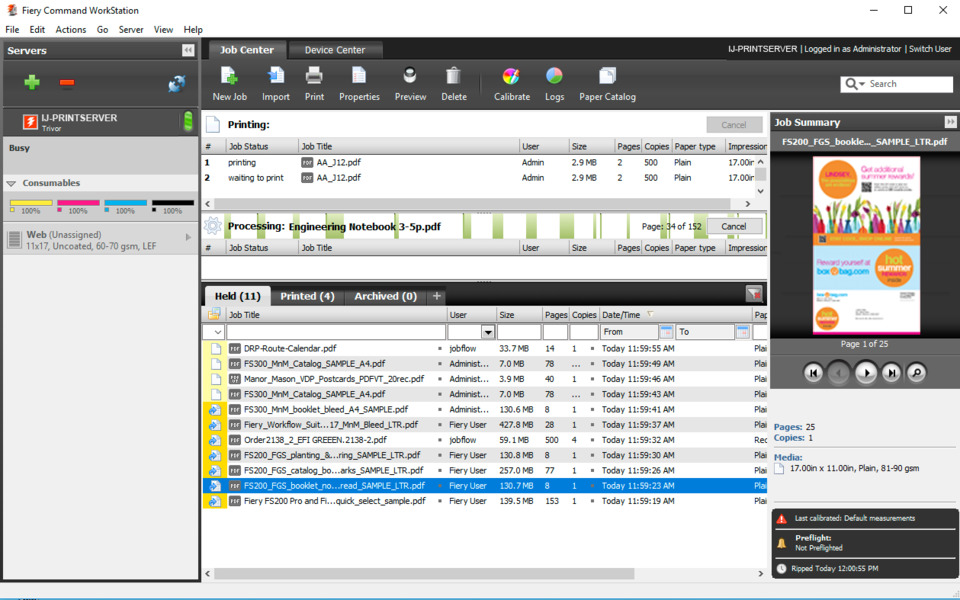
Task: Click the From date calendar icon
Action: 666,332
